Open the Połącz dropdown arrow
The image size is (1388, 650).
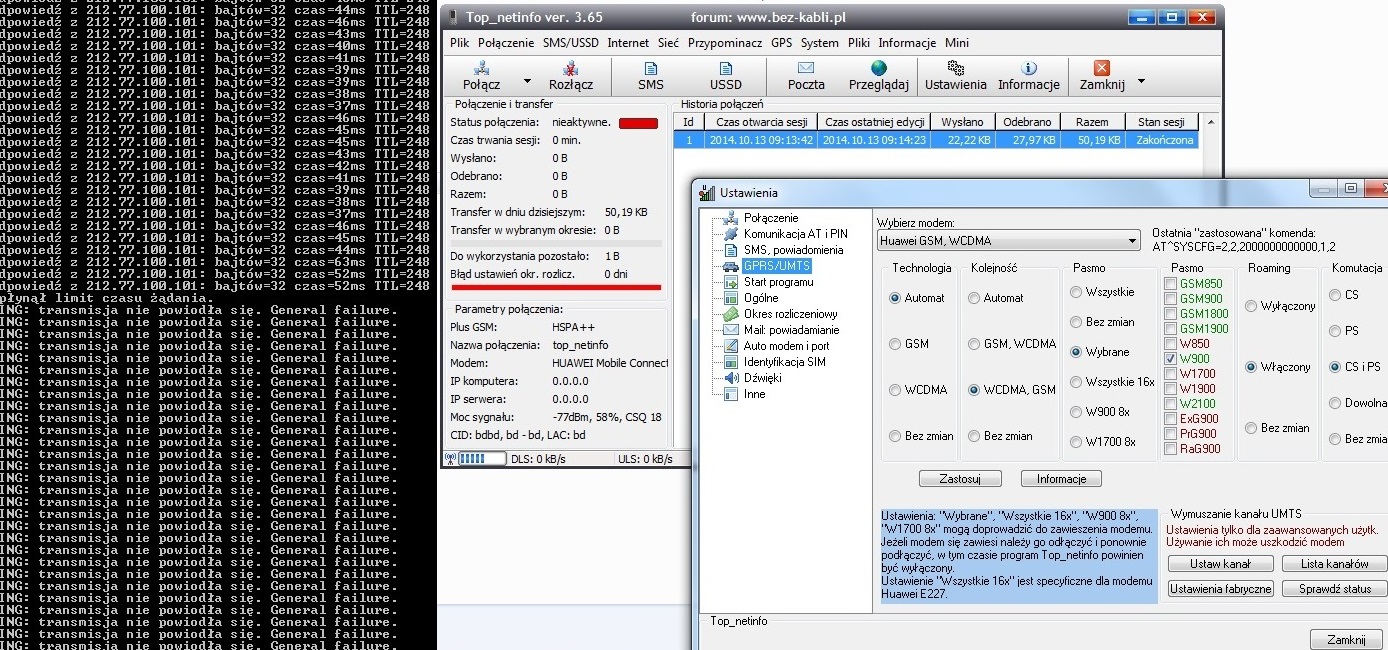(527, 82)
